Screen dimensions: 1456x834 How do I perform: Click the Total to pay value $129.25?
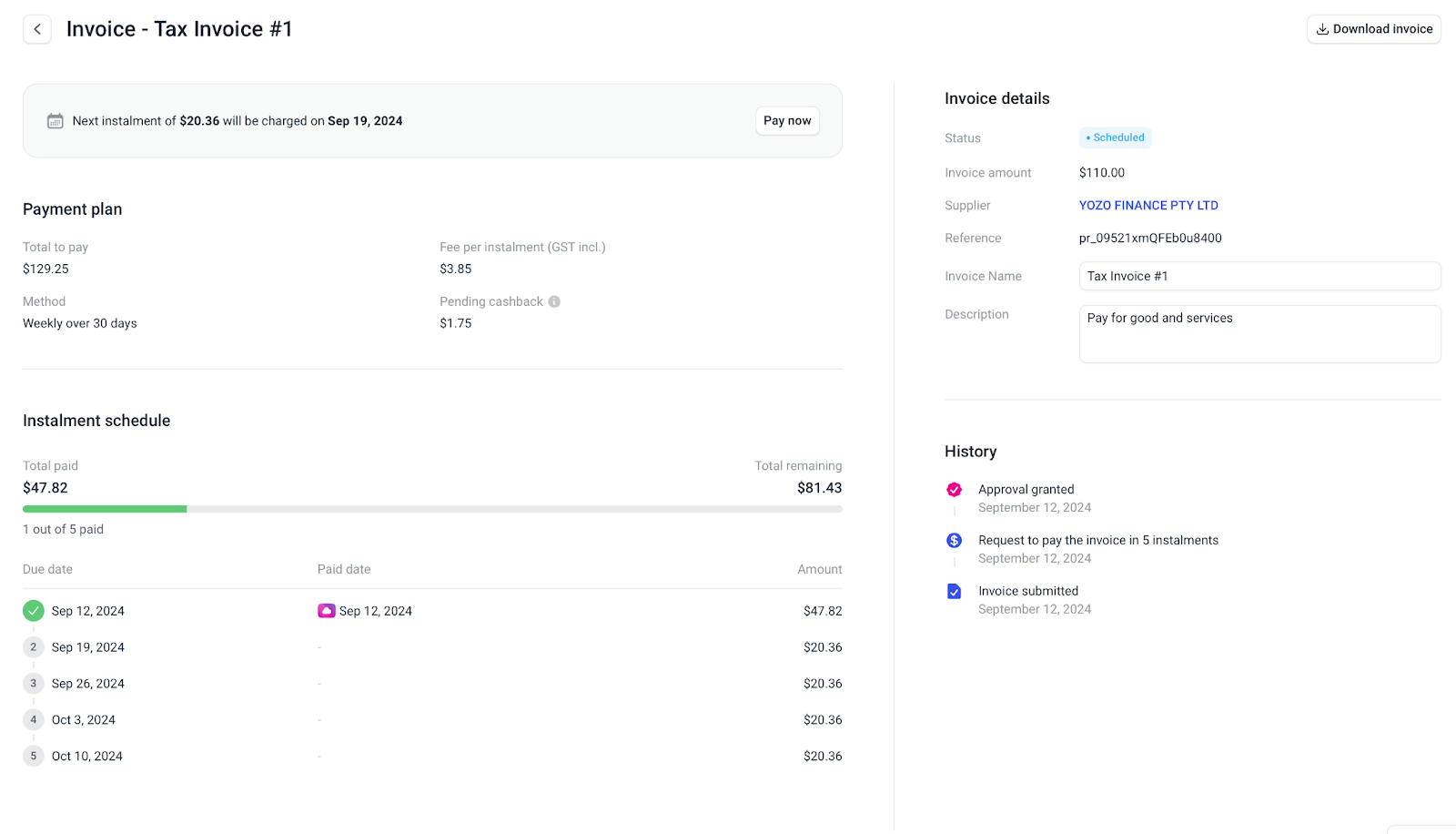pos(45,270)
